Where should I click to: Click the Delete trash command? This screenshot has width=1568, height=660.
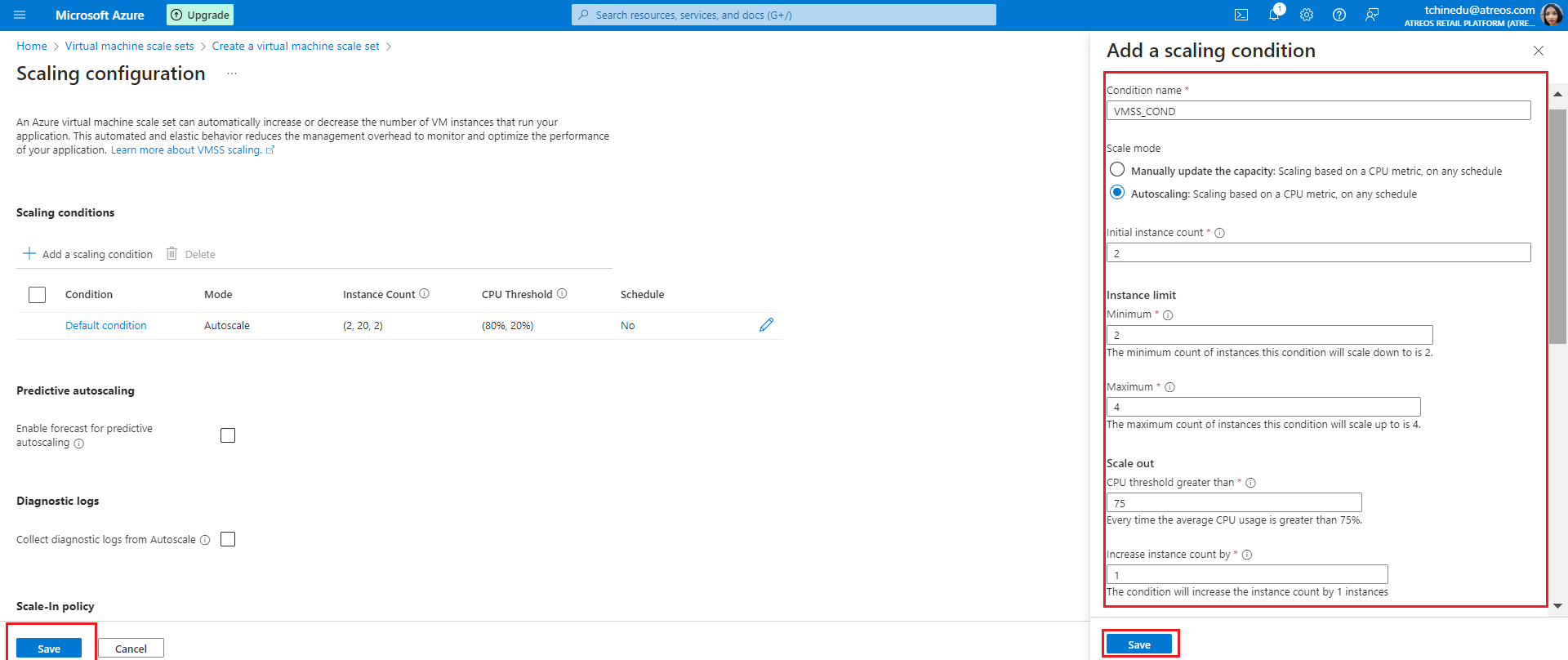point(191,254)
